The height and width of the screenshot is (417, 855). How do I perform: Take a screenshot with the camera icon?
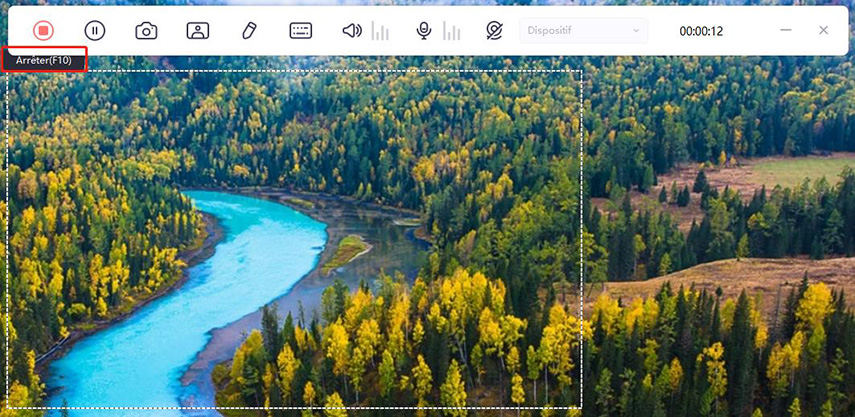coord(146,31)
